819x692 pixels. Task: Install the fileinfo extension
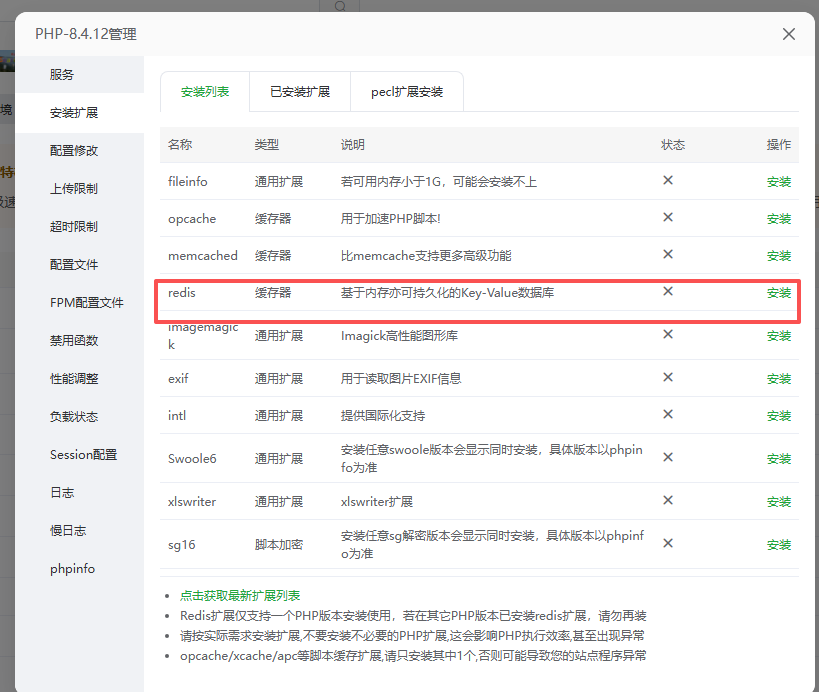(778, 182)
